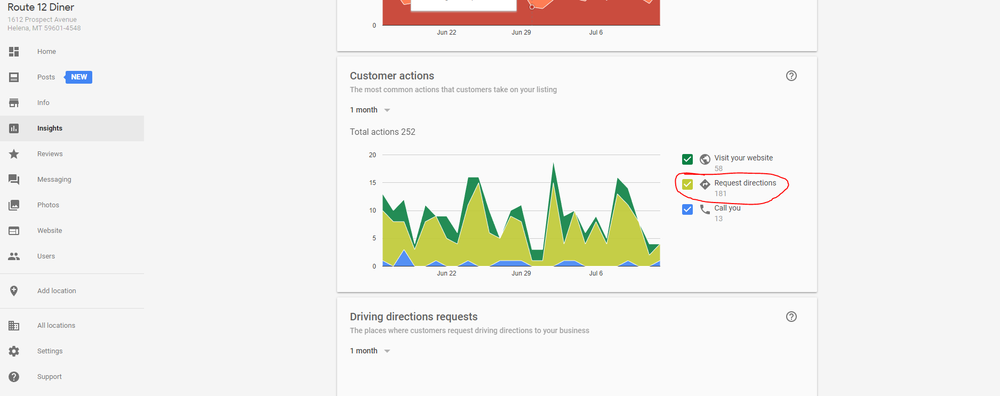Click the peak in the customer actions chart
This screenshot has height=396, width=1000.
(554, 165)
